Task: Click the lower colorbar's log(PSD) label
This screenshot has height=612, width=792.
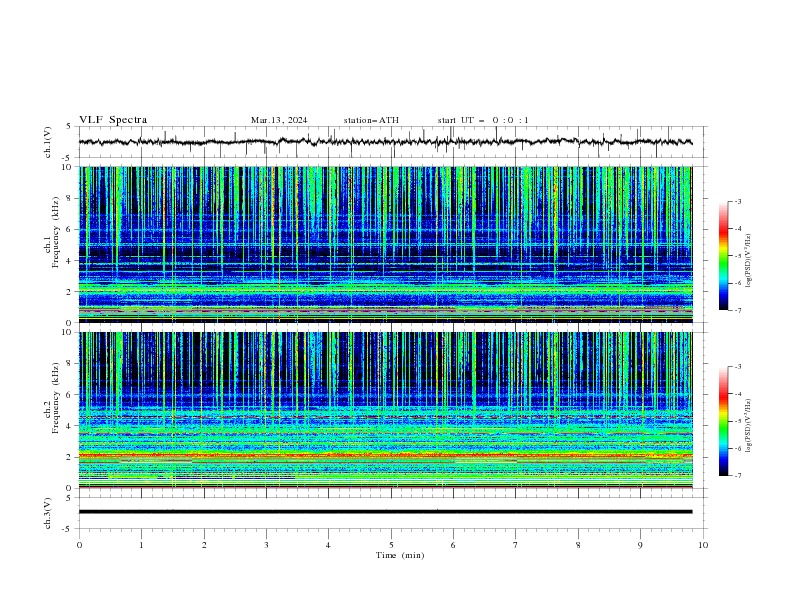Action: pyautogui.click(x=749, y=426)
